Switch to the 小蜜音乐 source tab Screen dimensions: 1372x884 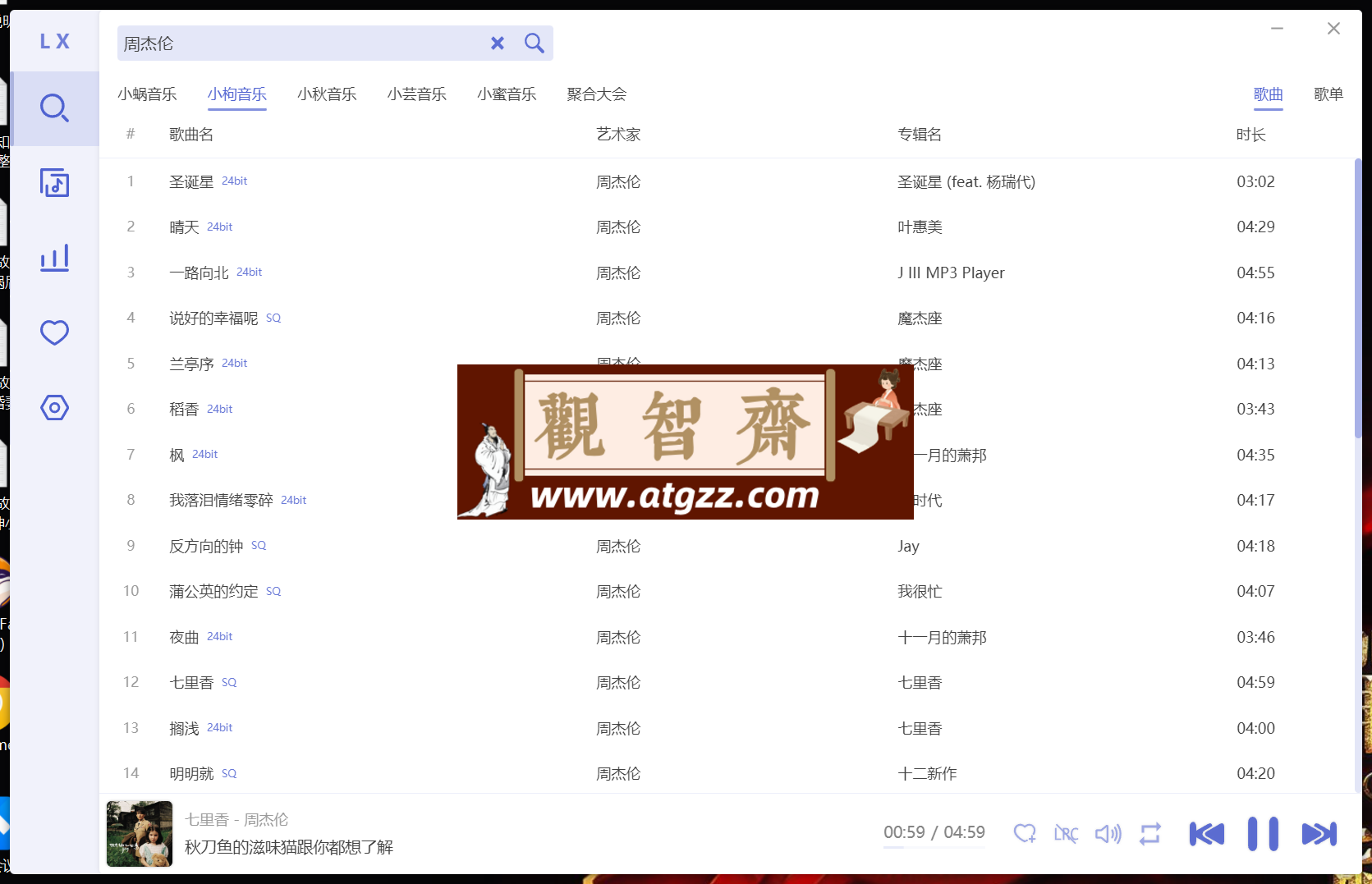tap(507, 94)
